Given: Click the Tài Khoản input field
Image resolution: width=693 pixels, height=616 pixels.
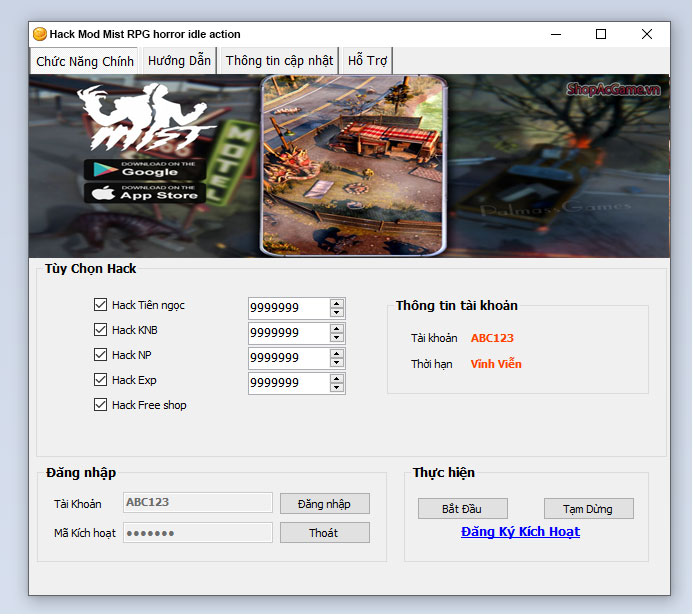Looking at the screenshot, I should pos(198,502).
